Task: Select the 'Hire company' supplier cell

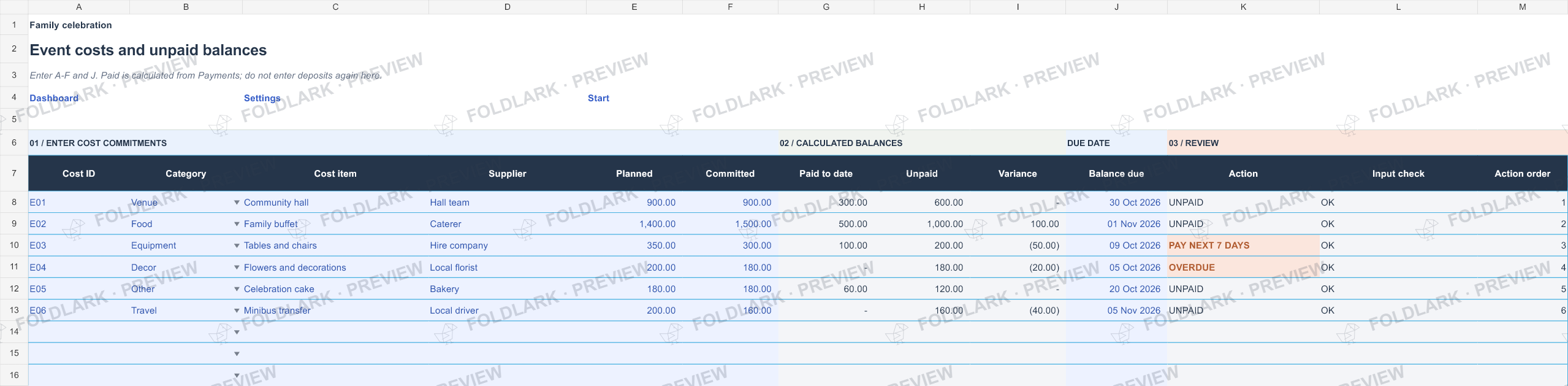Action: (x=508, y=245)
